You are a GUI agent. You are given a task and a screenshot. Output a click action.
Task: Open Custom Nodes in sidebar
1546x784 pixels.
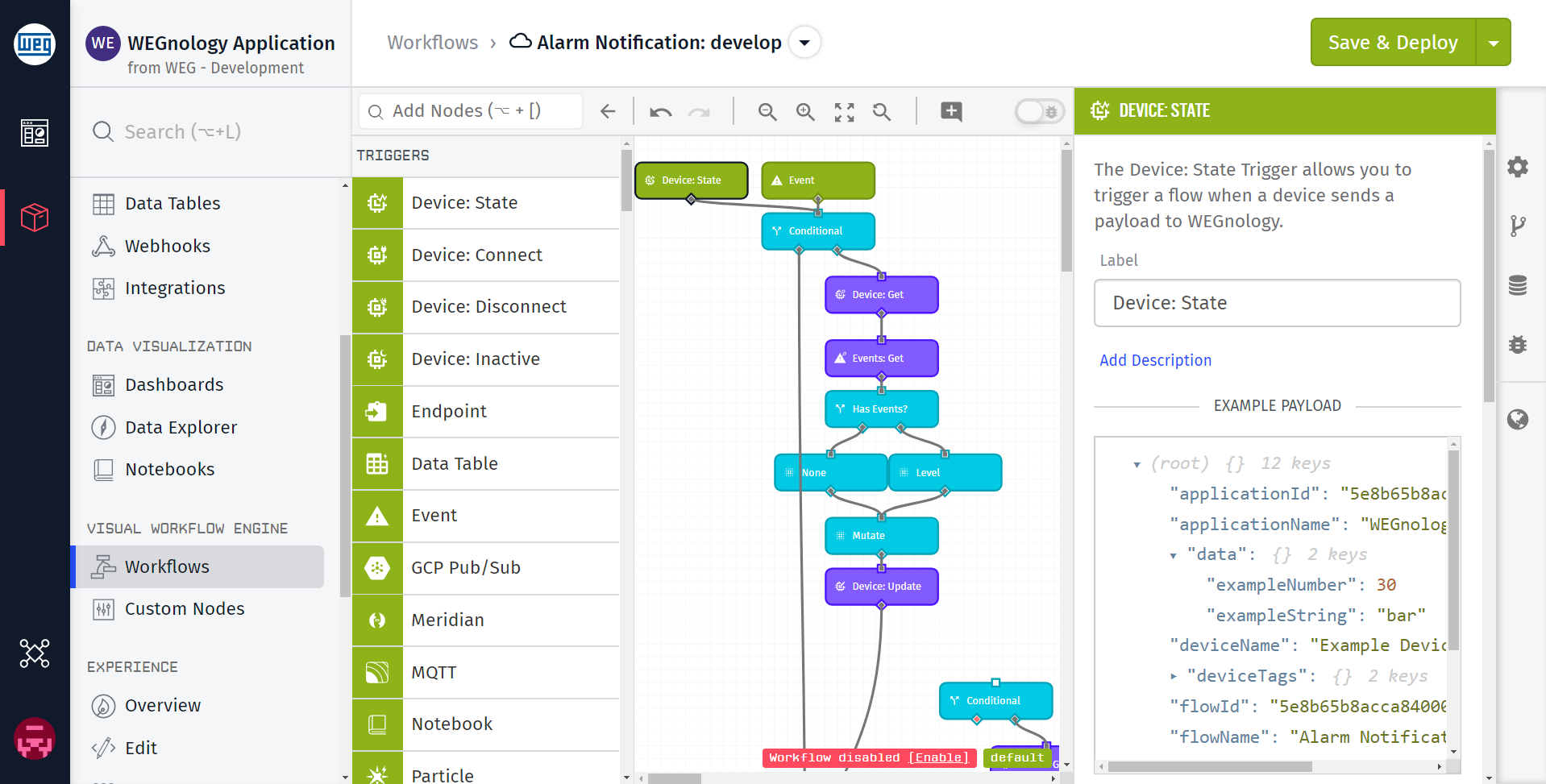click(x=185, y=609)
